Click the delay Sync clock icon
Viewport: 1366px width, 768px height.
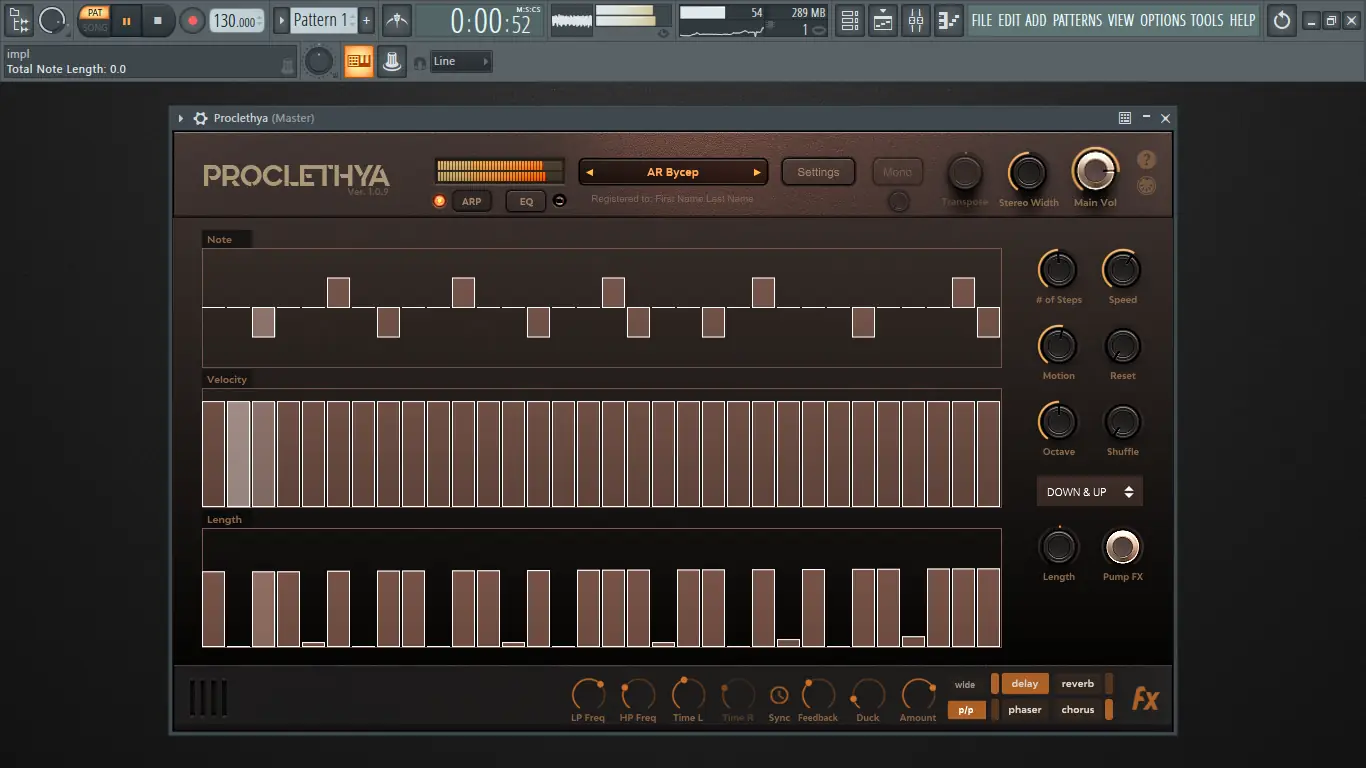pyautogui.click(x=779, y=695)
